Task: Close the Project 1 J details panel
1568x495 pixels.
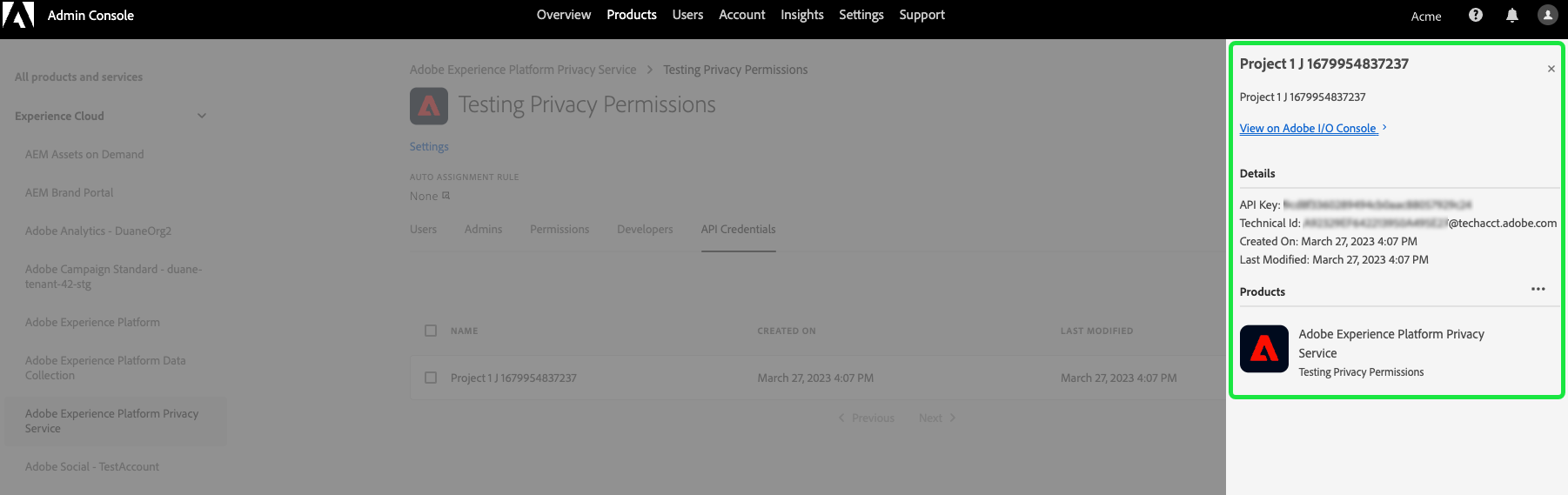Action: (1551, 69)
